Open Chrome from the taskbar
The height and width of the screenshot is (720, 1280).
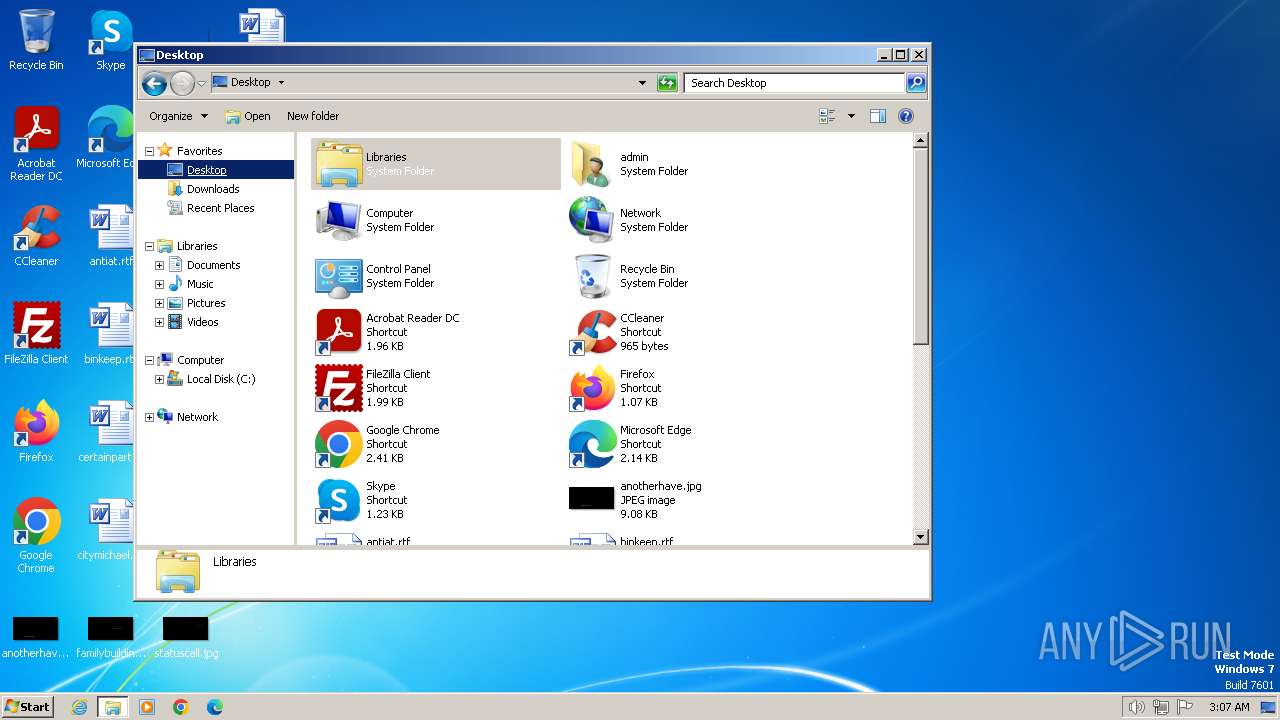(181, 707)
